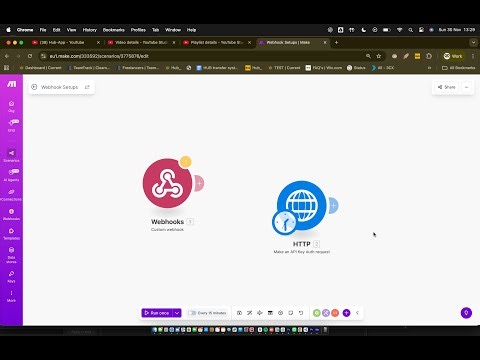Click the square notes icon in toolbar
Image resolution: width=480 pixels, height=360 pixels.
[291, 313]
